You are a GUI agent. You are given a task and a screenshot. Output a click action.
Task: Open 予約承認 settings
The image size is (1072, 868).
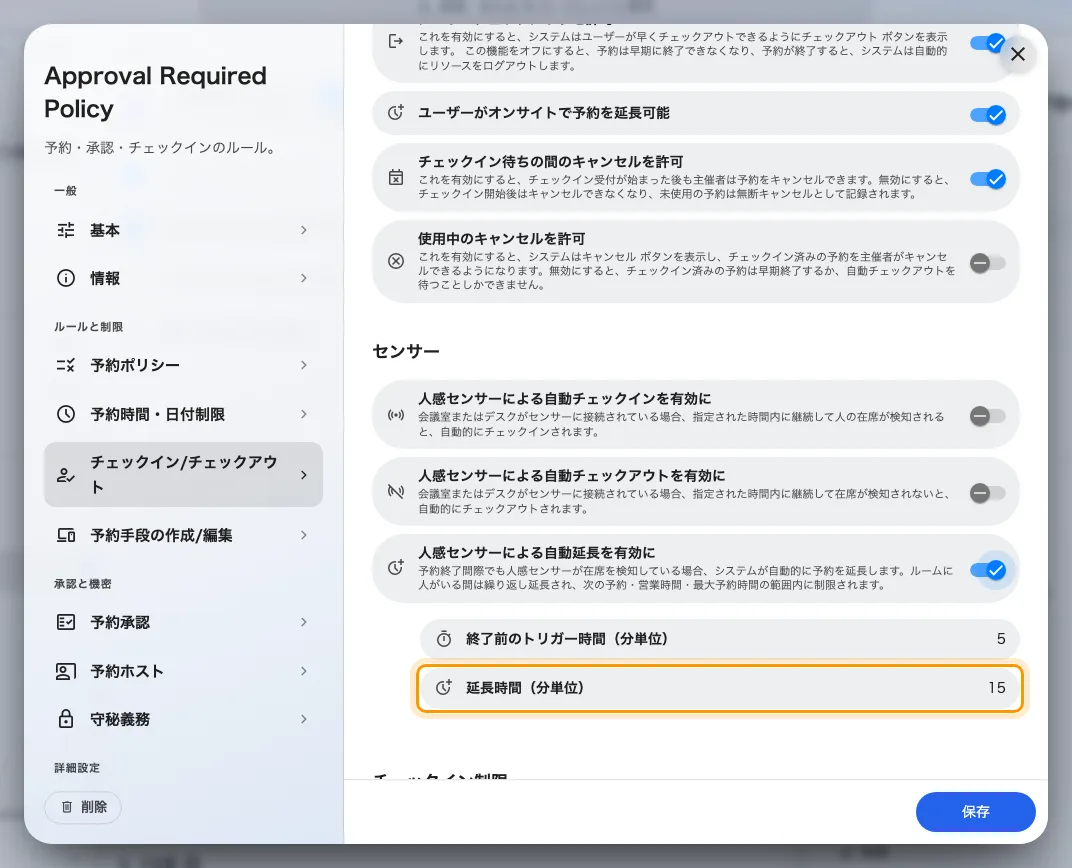[x=183, y=622]
